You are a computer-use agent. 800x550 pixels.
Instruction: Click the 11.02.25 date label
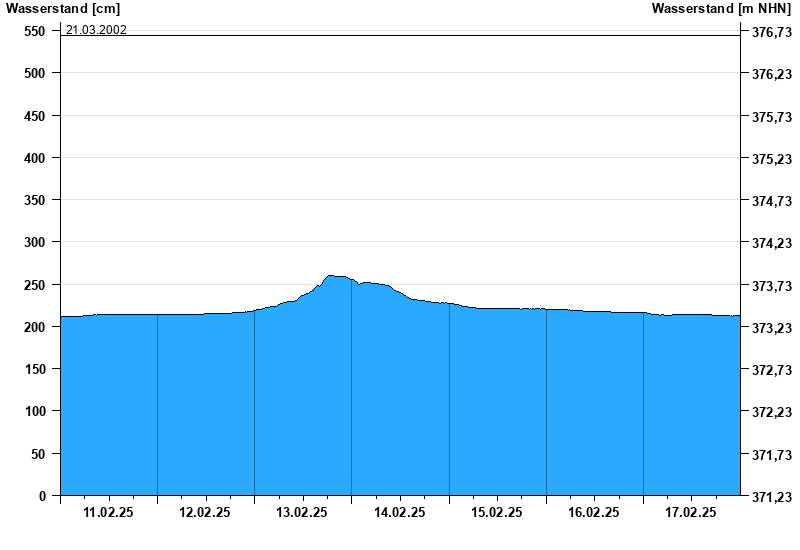pyautogui.click(x=108, y=512)
